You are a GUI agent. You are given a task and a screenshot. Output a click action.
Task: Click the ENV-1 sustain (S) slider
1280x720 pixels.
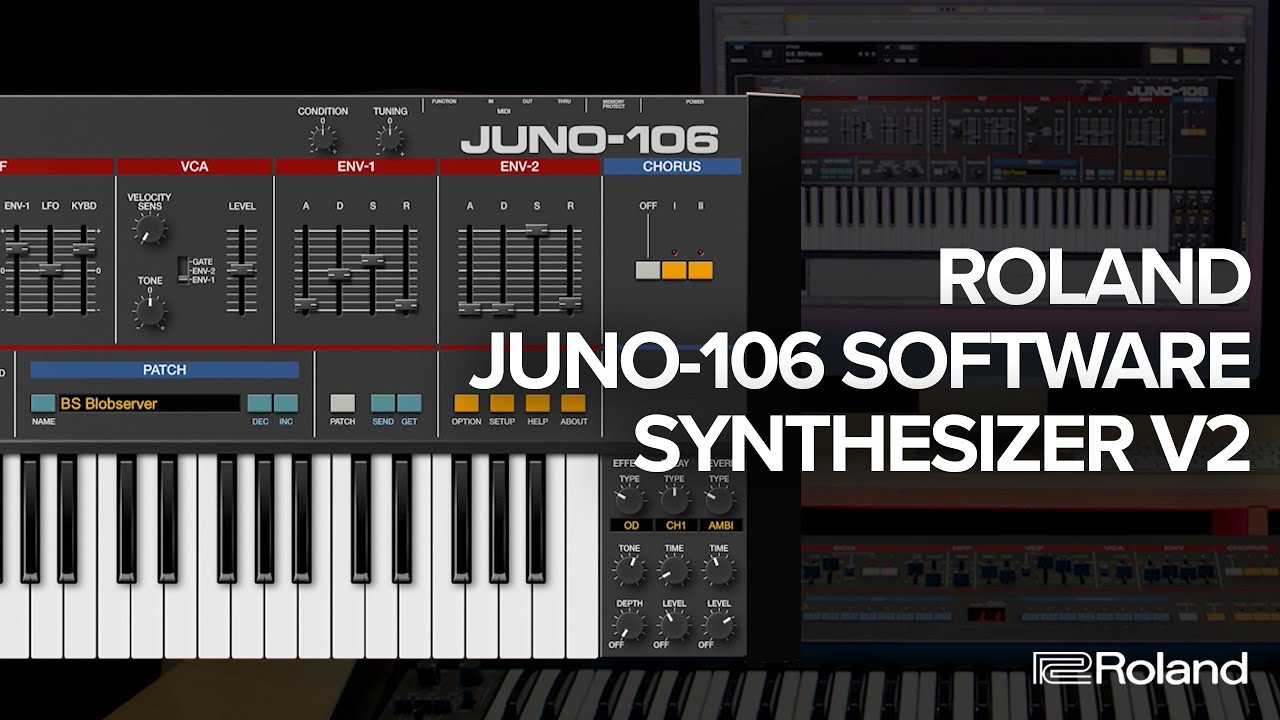373,259
